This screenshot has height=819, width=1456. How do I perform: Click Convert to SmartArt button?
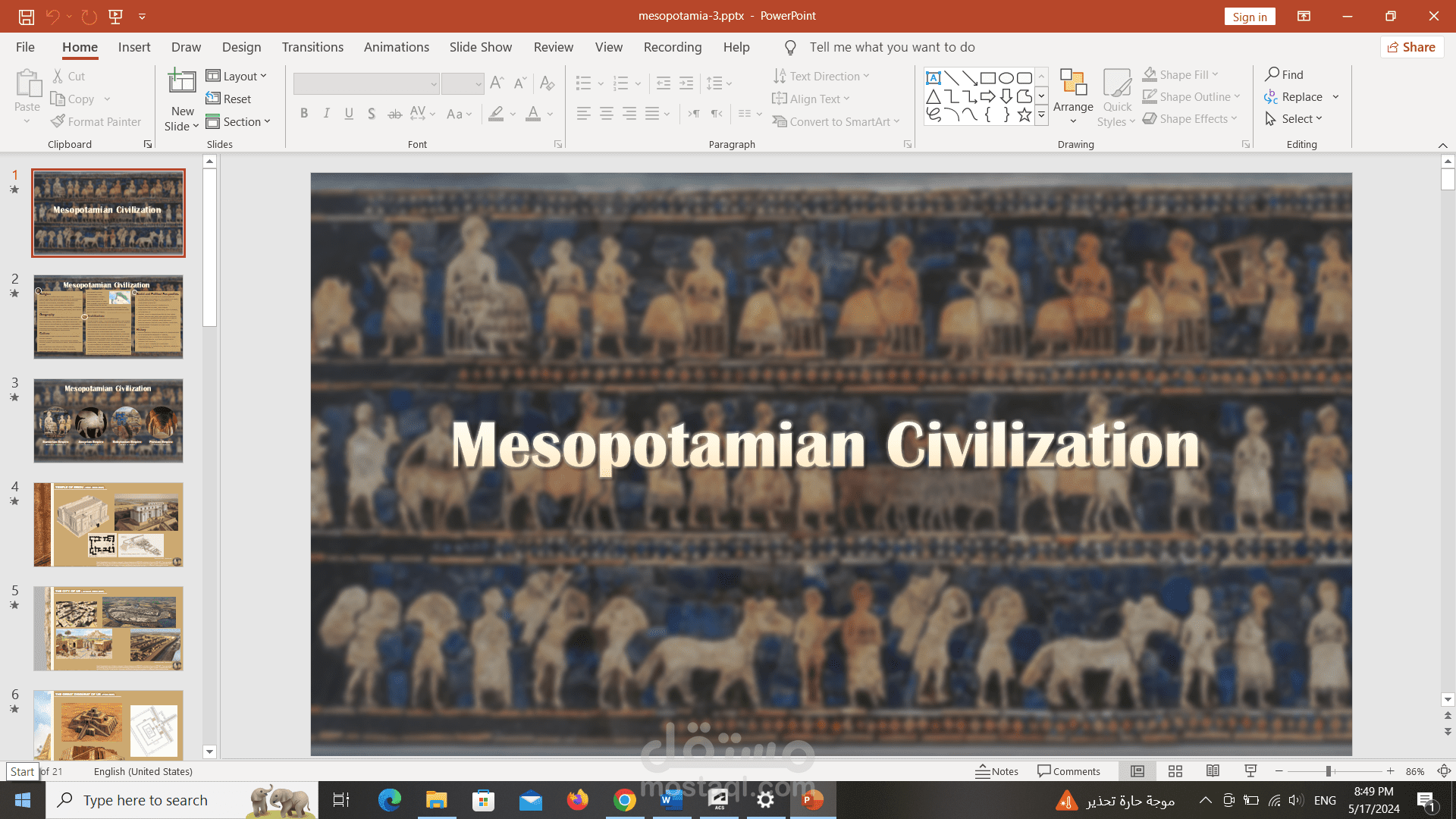835,121
